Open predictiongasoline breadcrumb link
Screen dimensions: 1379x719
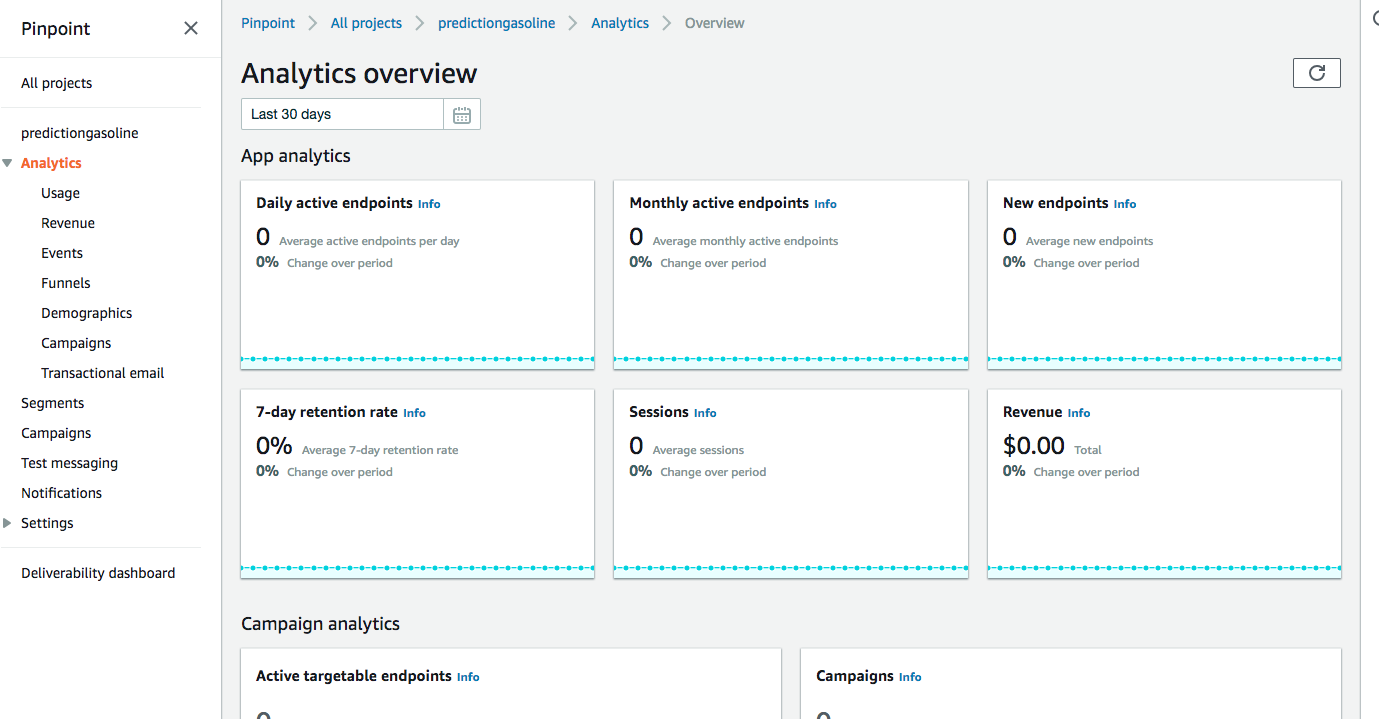tap(496, 23)
